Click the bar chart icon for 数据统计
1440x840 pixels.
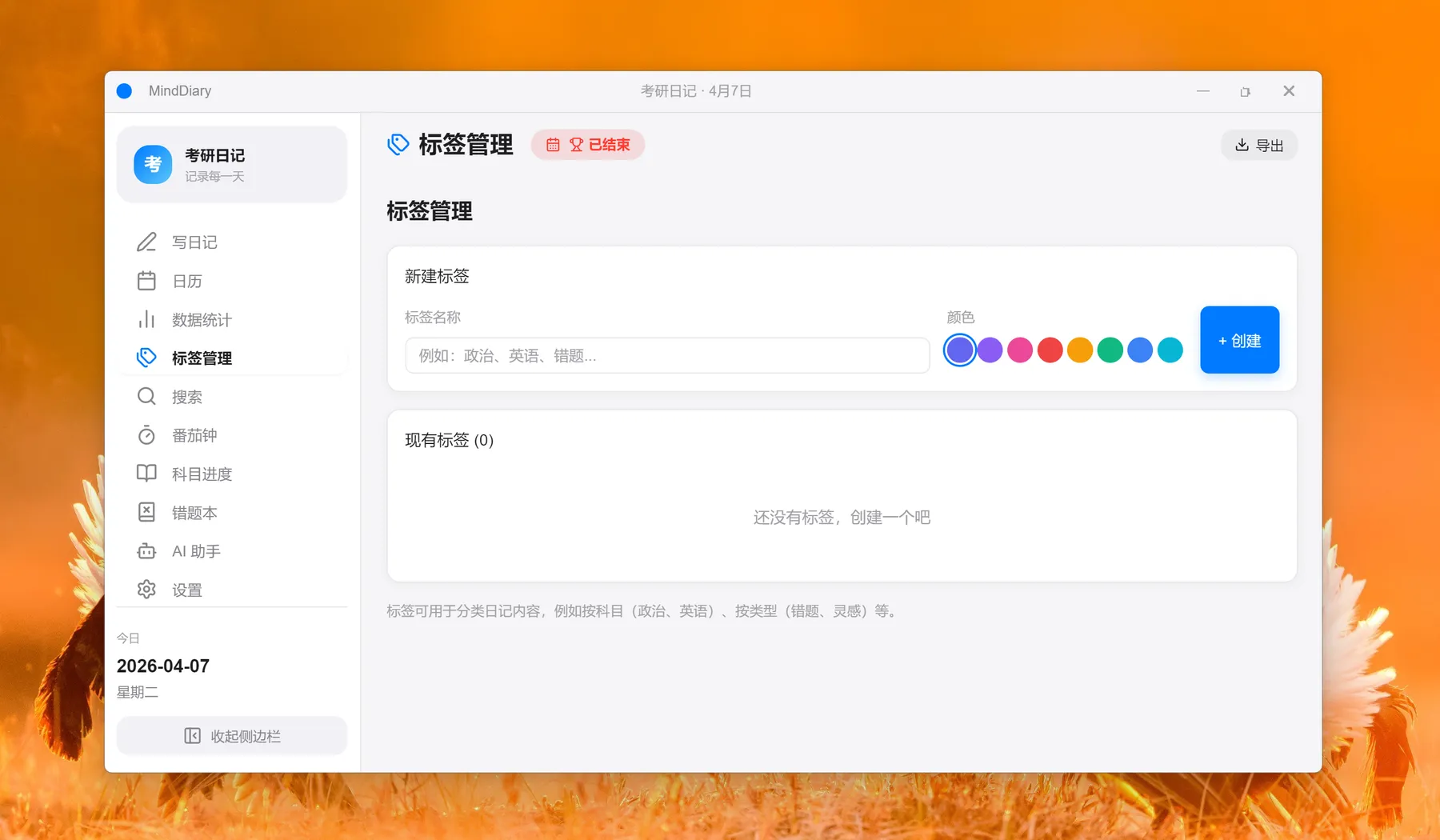(x=146, y=320)
